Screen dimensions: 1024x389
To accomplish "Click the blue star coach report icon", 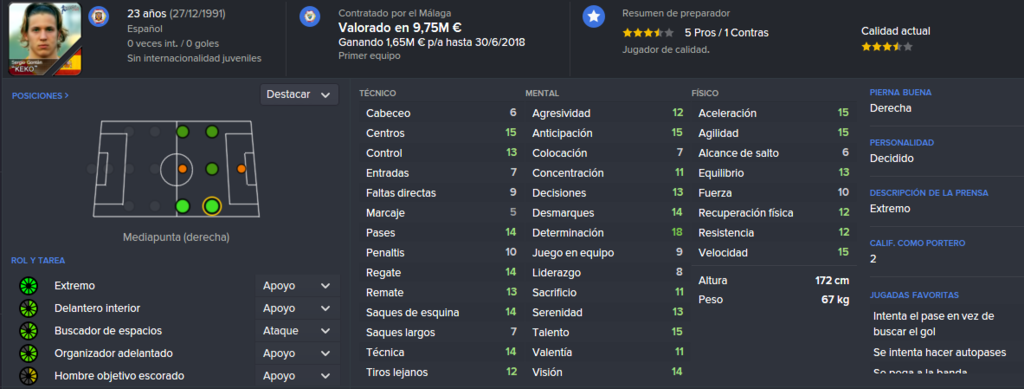I will click(593, 17).
